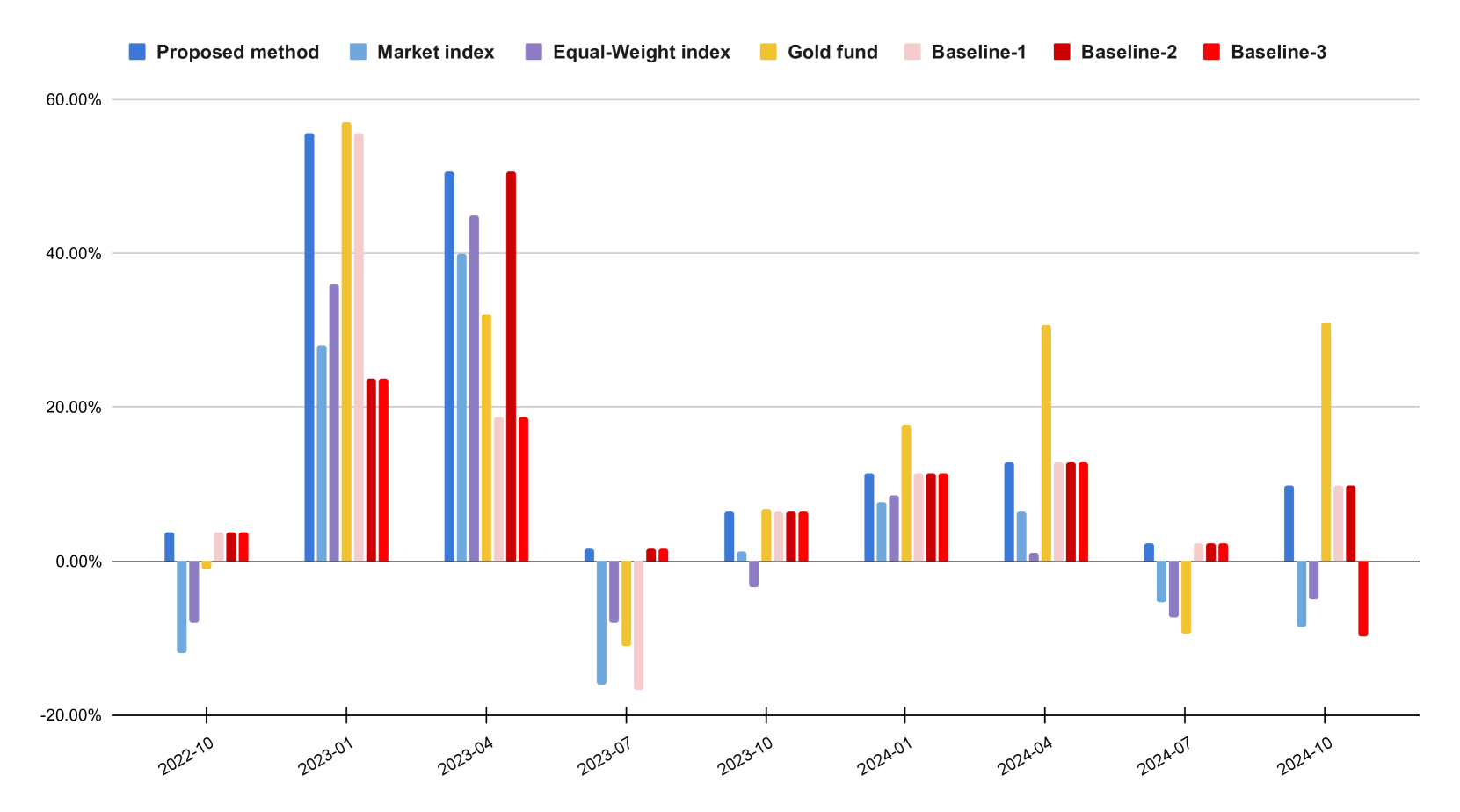
Task: Click the -20.00% y-axis label
Action: click(x=71, y=715)
